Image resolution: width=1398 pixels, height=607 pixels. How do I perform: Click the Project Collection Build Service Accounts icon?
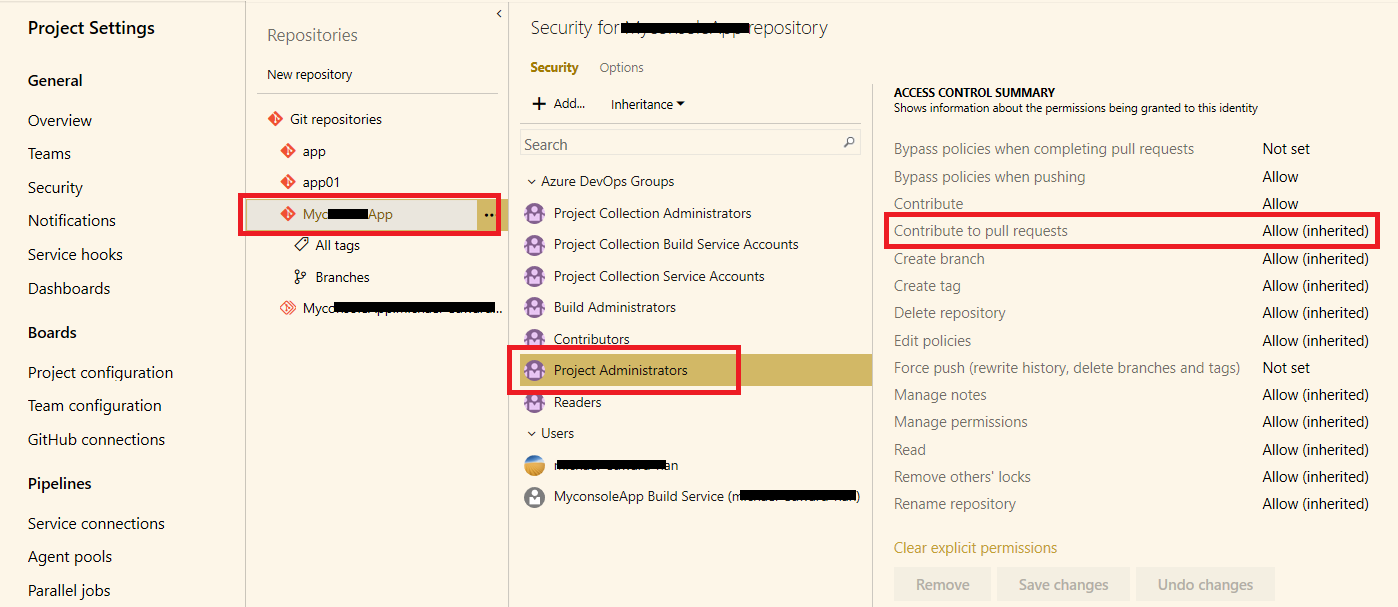click(535, 244)
